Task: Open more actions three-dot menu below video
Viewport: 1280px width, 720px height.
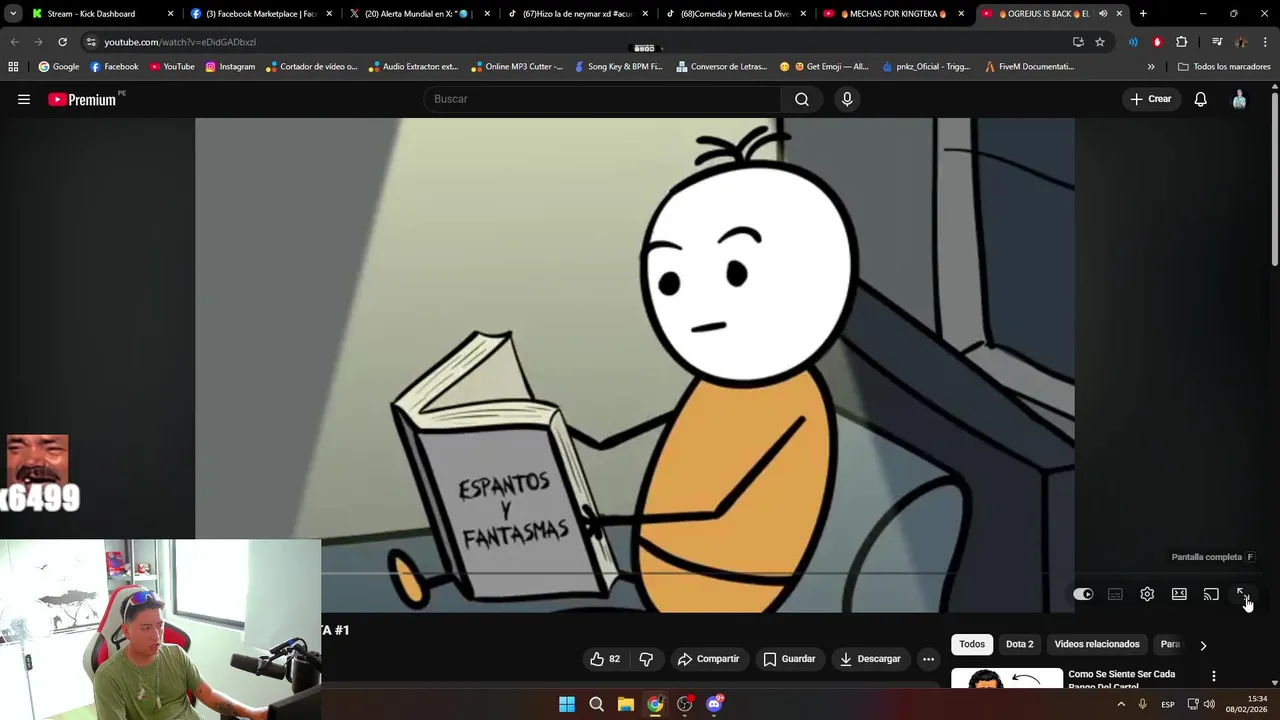Action: [928, 659]
